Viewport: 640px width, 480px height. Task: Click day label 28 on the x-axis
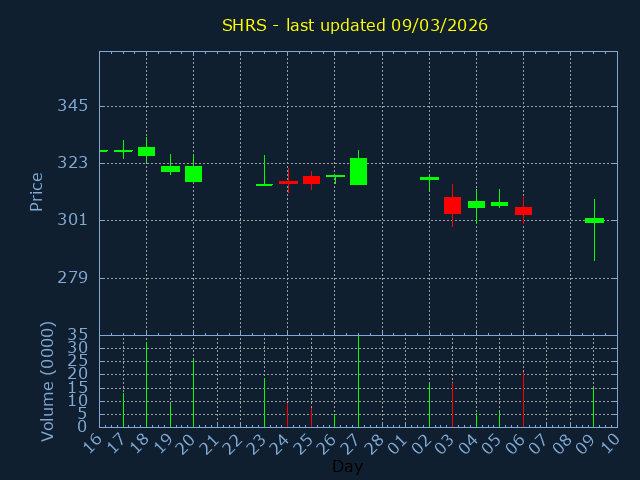point(375,444)
